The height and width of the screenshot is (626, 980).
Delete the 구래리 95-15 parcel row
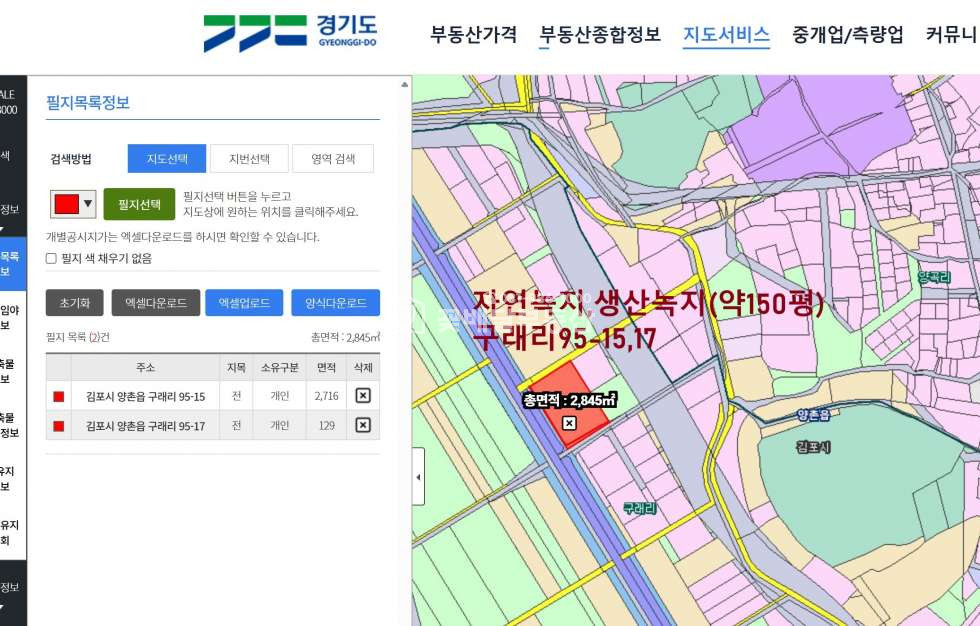coord(363,396)
